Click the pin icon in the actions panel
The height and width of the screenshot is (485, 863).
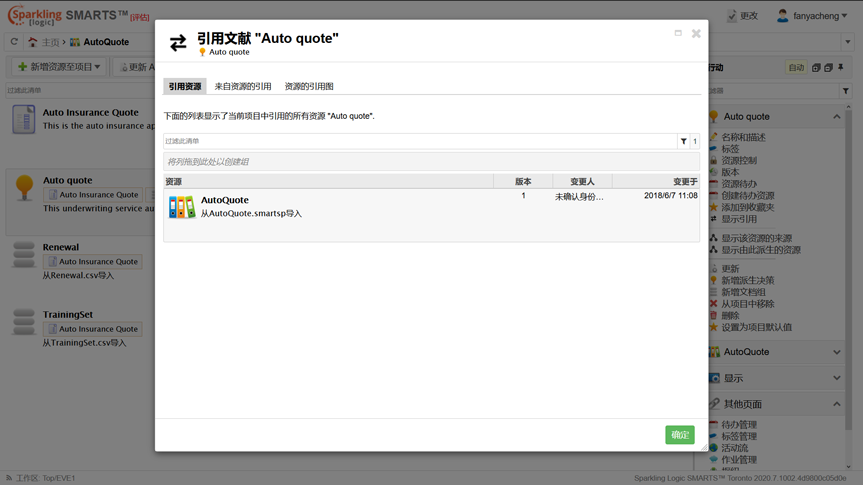[841, 68]
